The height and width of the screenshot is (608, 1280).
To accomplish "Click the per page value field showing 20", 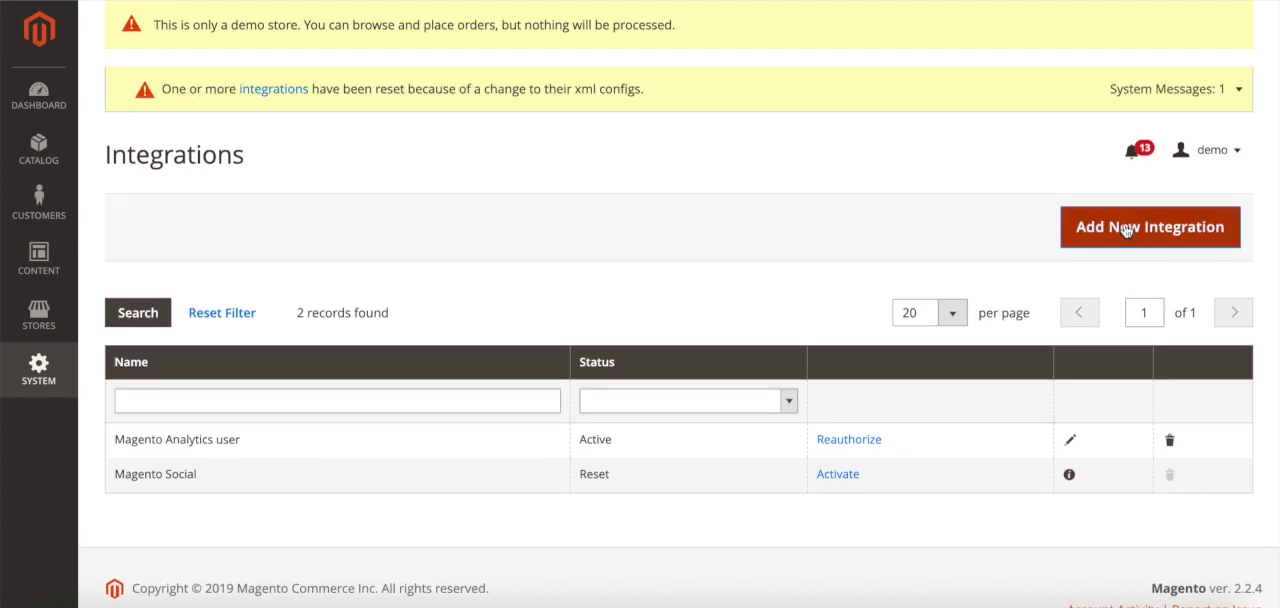I will 915,313.
